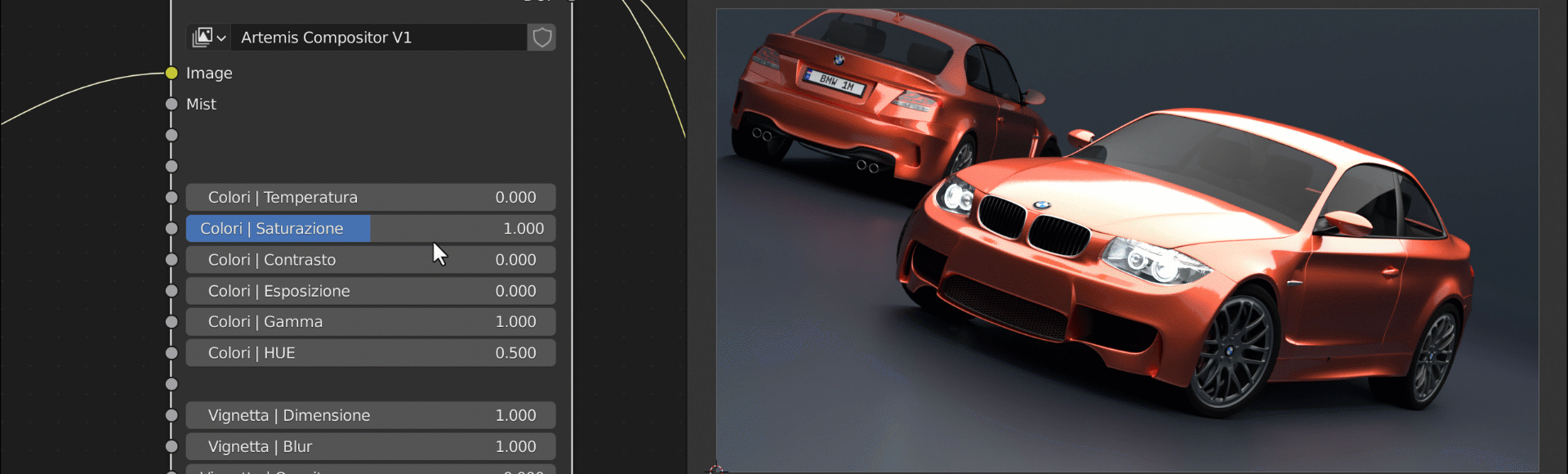Open the node group browse dropdown
This screenshot has width=1568, height=474.
[209, 38]
